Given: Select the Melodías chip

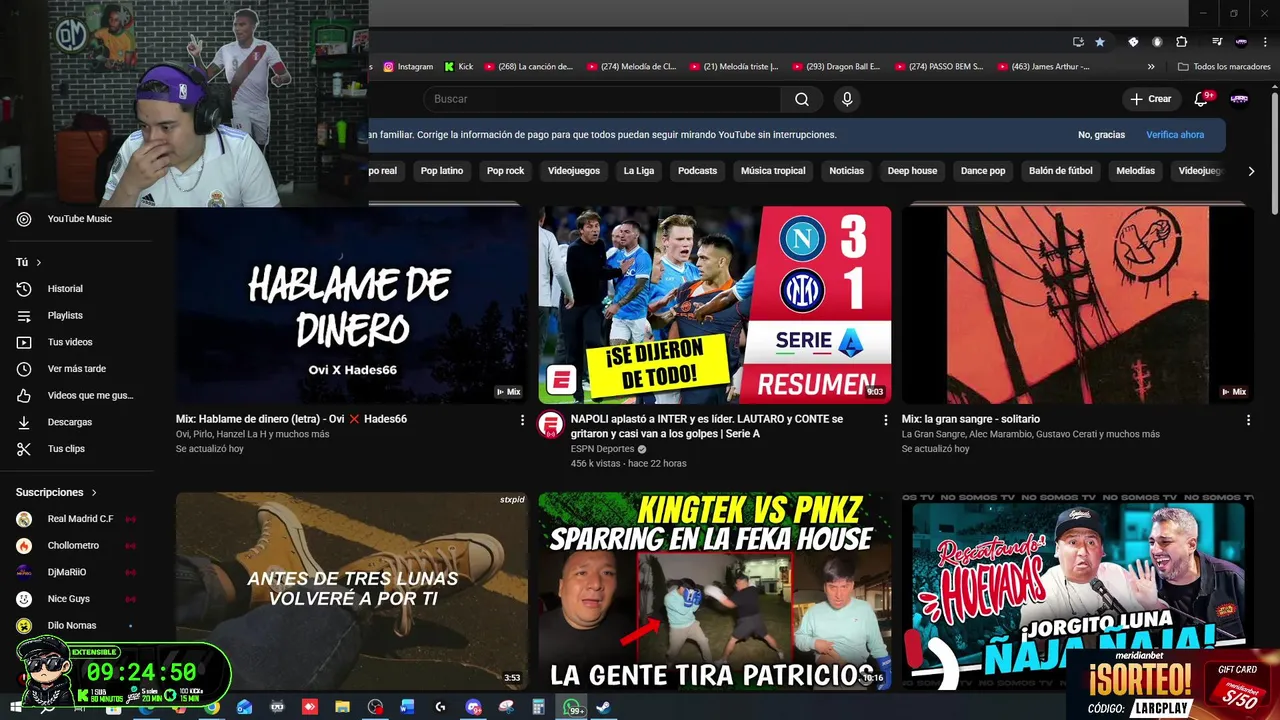Looking at the screenshot, I should point(1135,171).
